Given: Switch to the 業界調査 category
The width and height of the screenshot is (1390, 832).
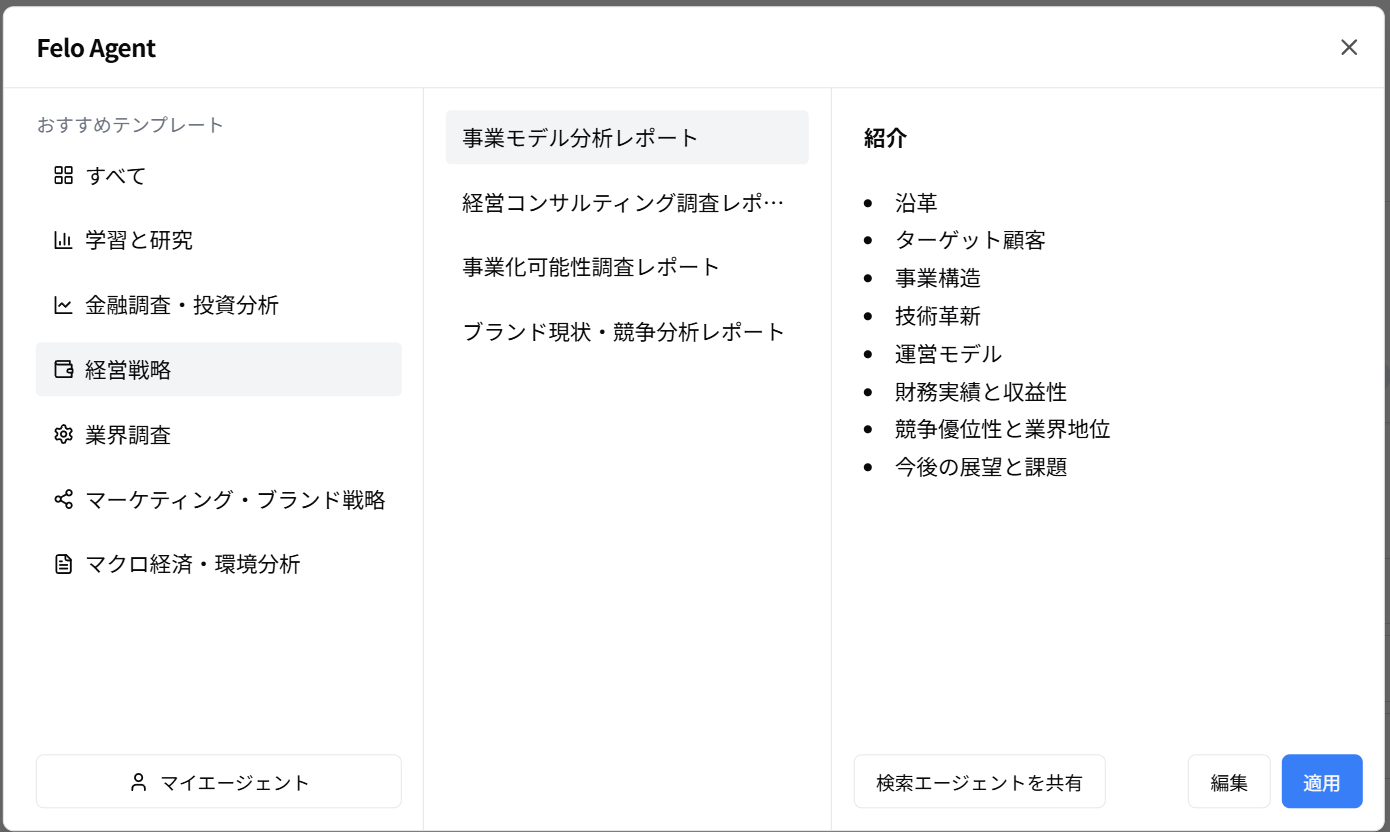Looking at the screenshot, I should pyautogui.click(x=219, y=435).
